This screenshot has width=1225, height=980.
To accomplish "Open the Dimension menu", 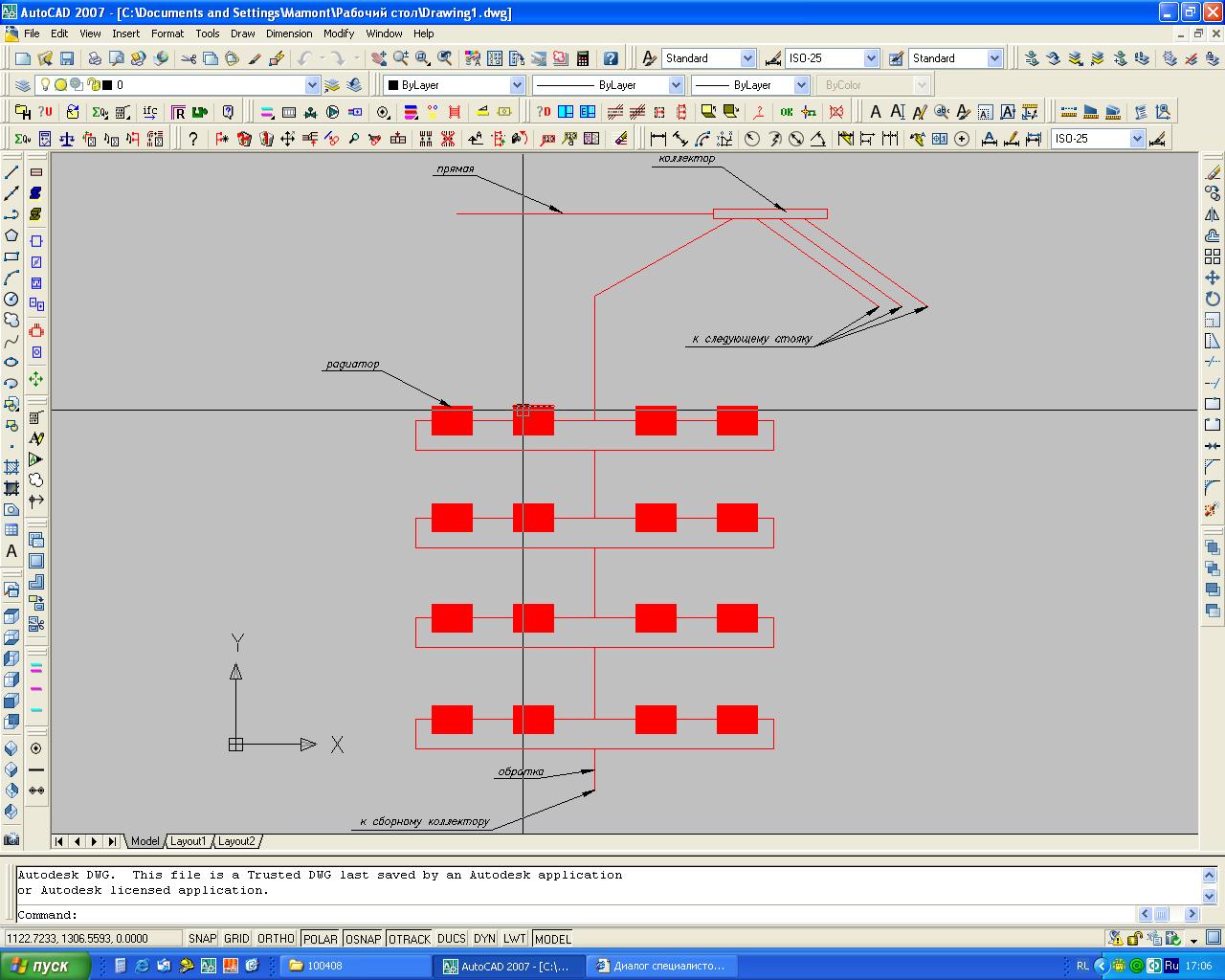I will (288, 33).
